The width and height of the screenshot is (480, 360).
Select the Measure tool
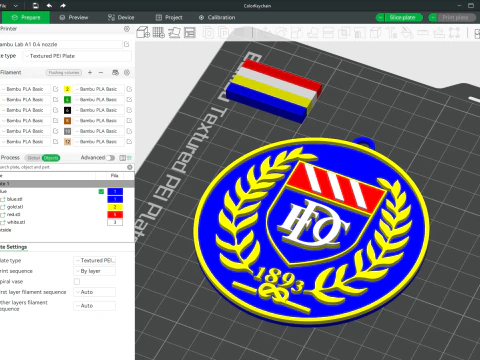pyautogui.click(x=423, y=33)
